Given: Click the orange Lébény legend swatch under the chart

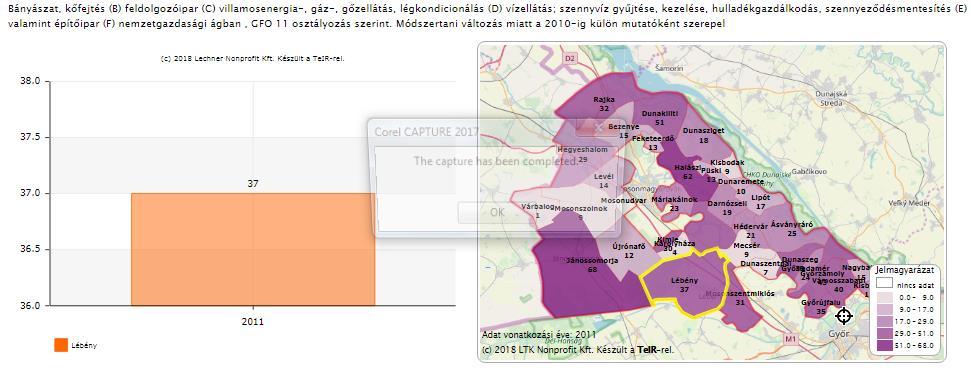Looking at the screenshot, I should [x=61, y=345].
